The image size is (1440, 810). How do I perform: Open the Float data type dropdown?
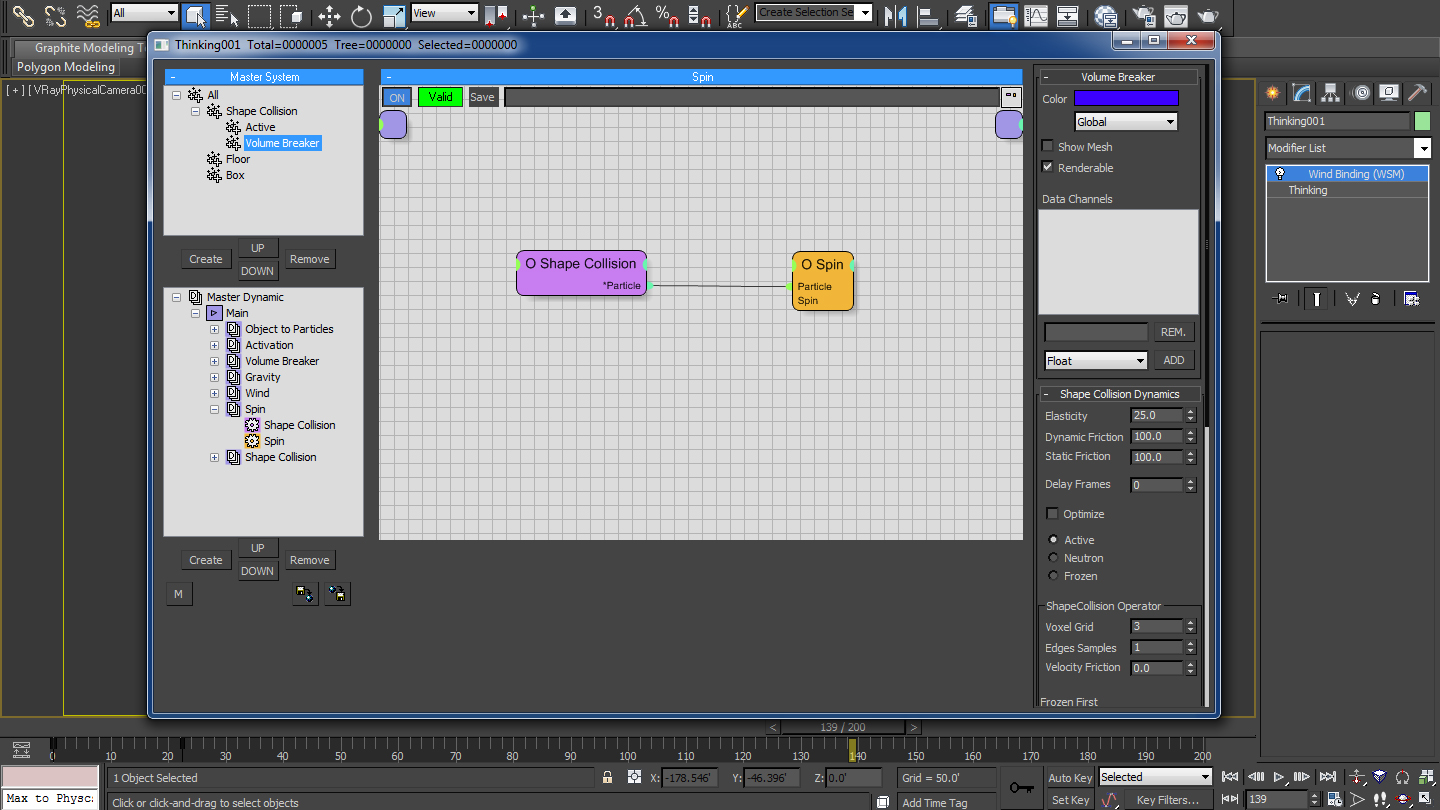click(x=1096, y=361)
